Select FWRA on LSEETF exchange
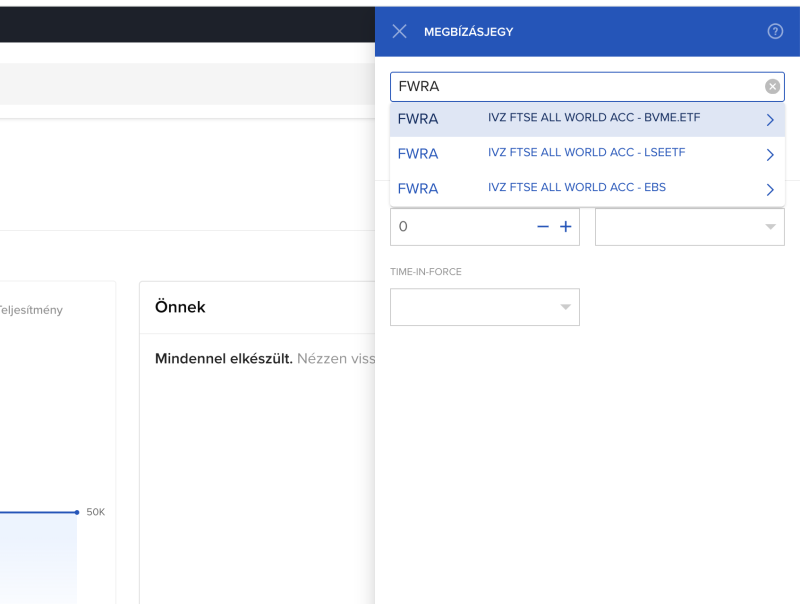 click(x=587, y=154)
